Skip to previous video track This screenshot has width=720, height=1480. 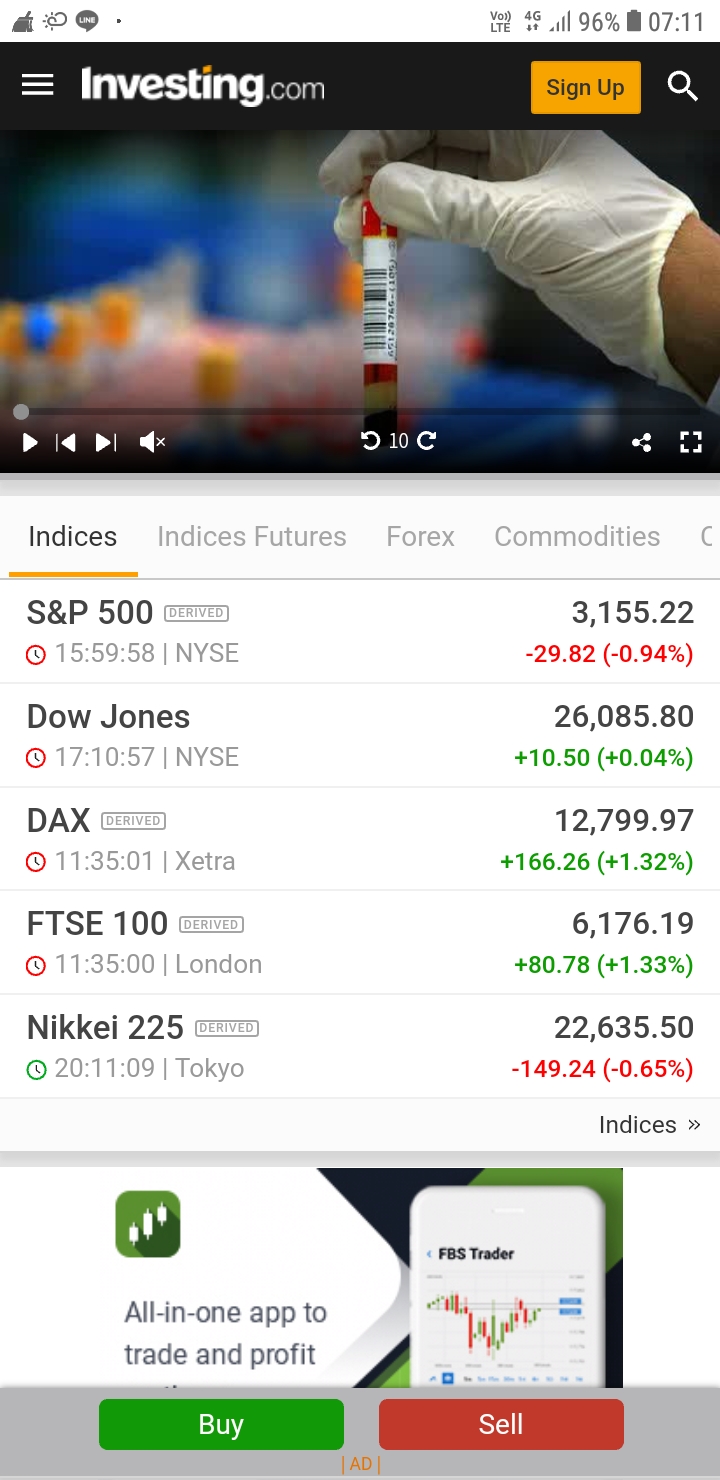click(66, 442)
